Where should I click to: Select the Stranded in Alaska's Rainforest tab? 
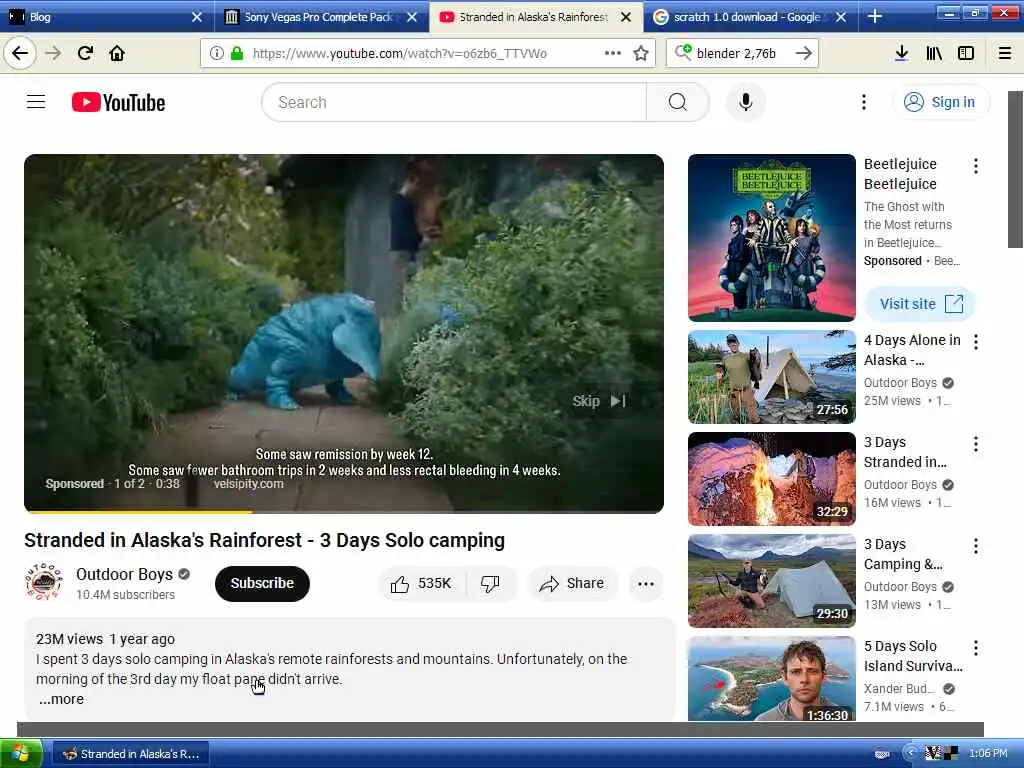[533, 16]
